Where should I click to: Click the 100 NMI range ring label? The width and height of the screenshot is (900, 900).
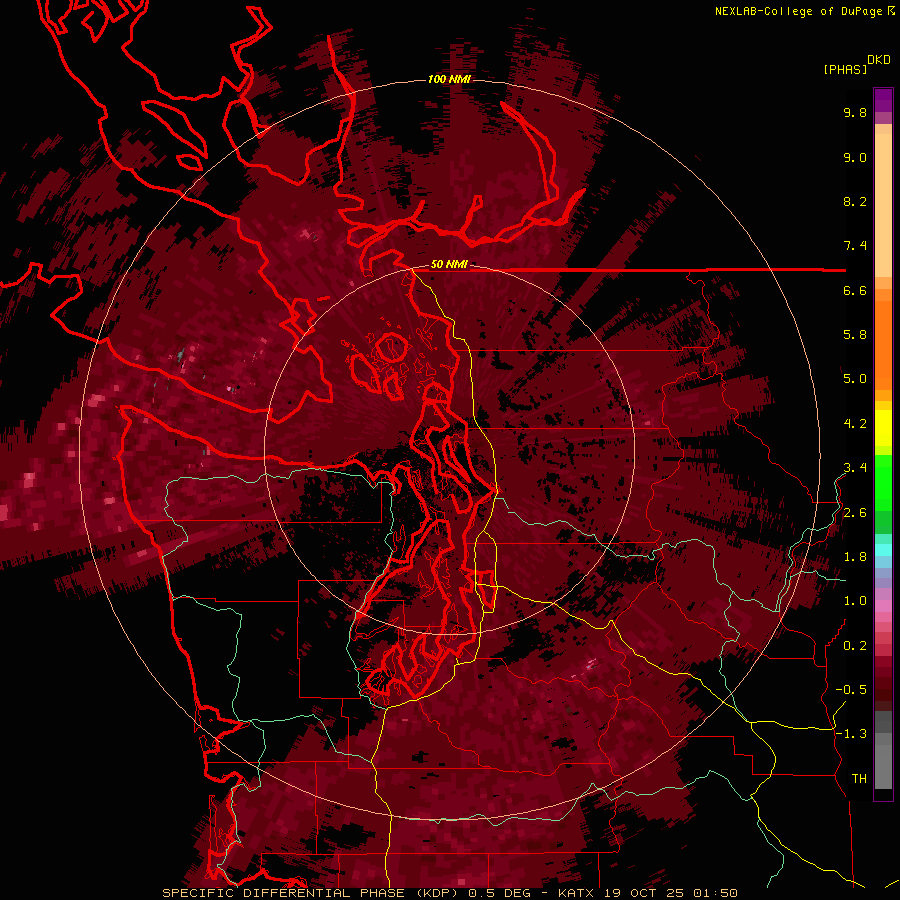pos(449,79)
